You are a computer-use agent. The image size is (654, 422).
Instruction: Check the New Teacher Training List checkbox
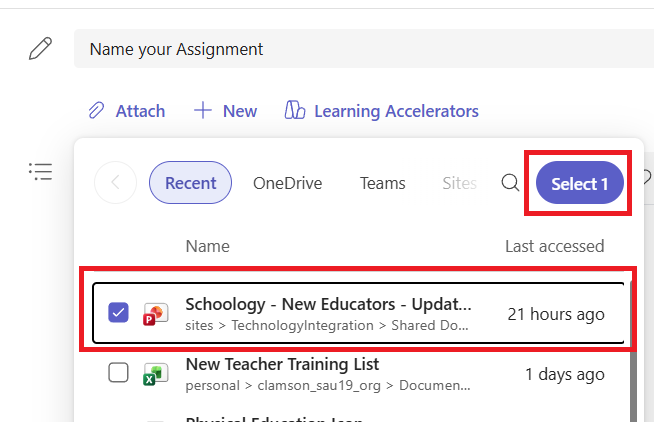[x=118, y=372]
